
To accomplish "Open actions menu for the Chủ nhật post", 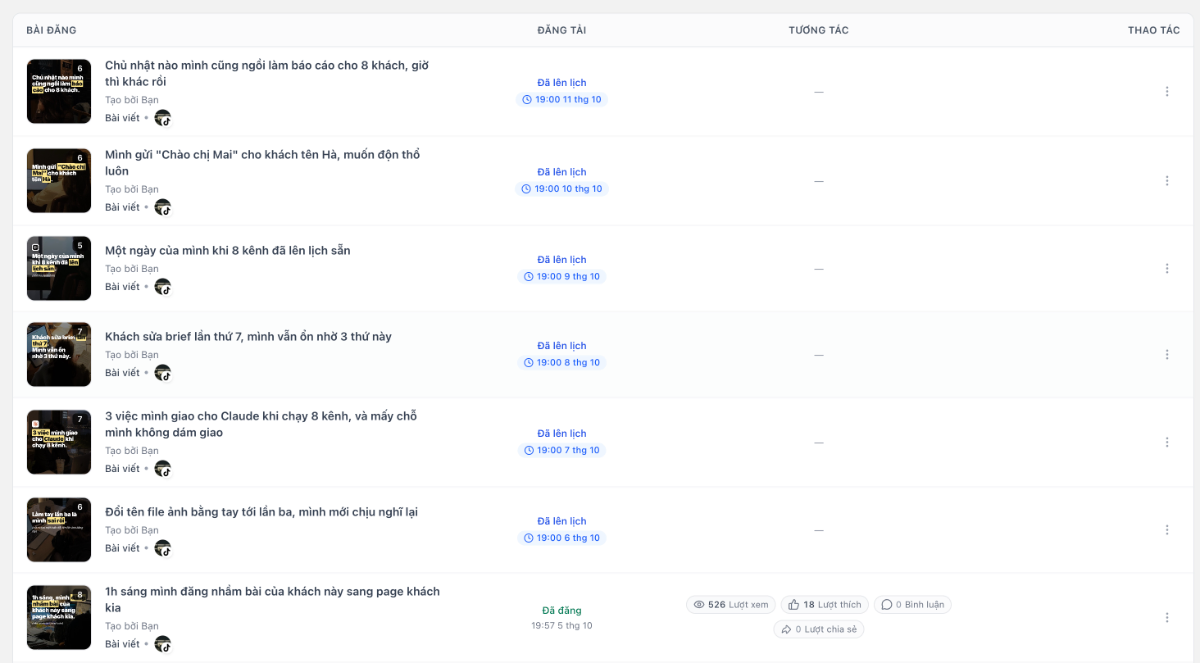I will (1166, 92).
